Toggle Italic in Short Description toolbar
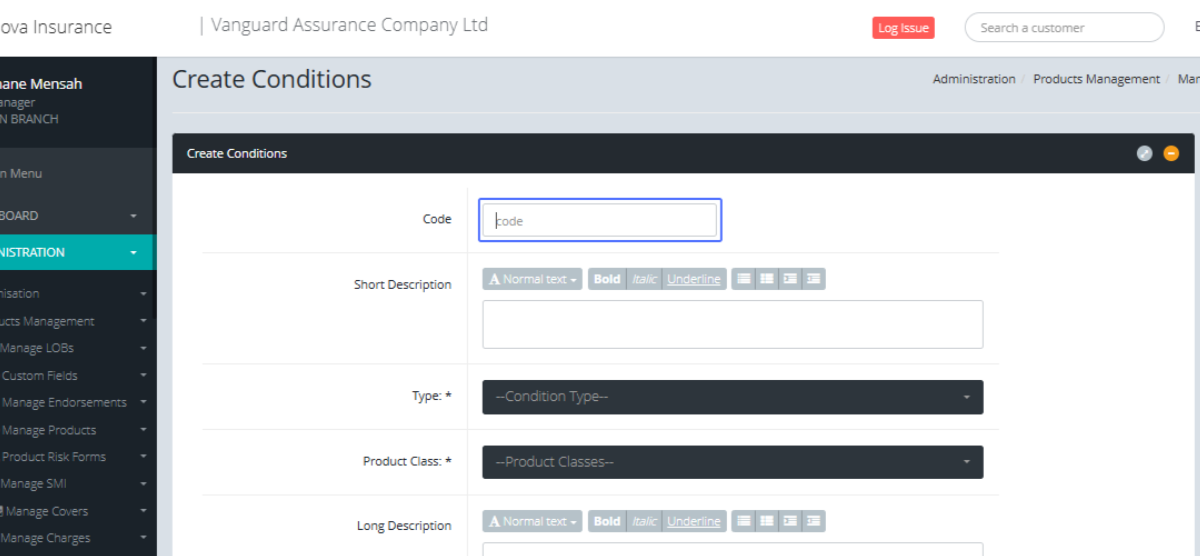This screenshot has width=1200, height=556. 644,280
